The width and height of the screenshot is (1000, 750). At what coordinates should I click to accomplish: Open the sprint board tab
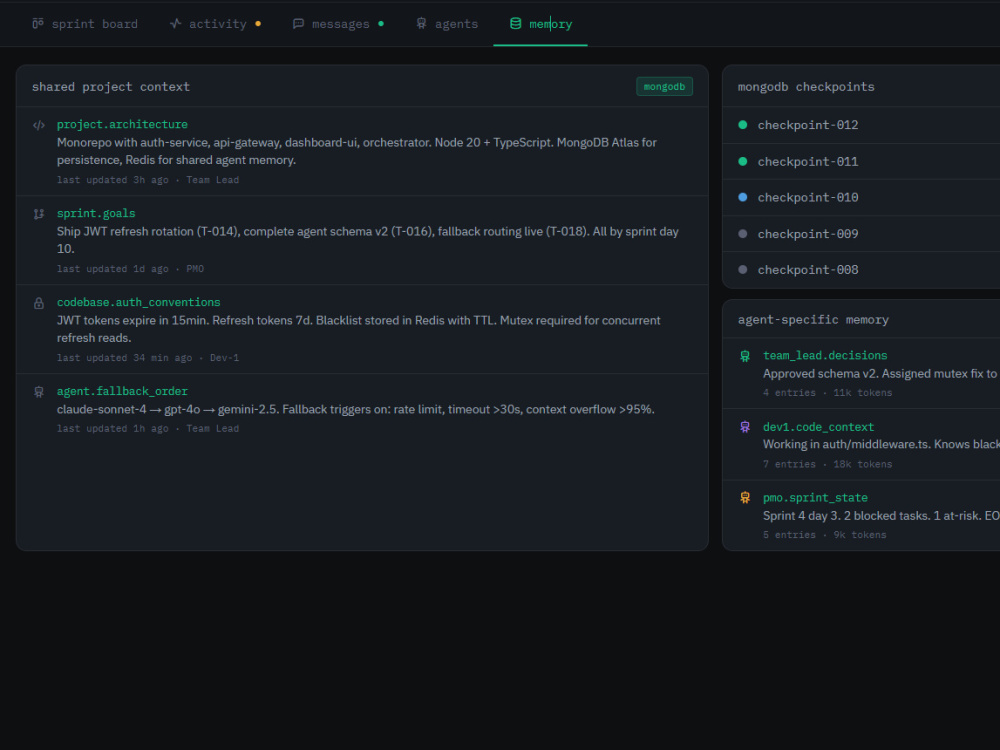(85, 24)
